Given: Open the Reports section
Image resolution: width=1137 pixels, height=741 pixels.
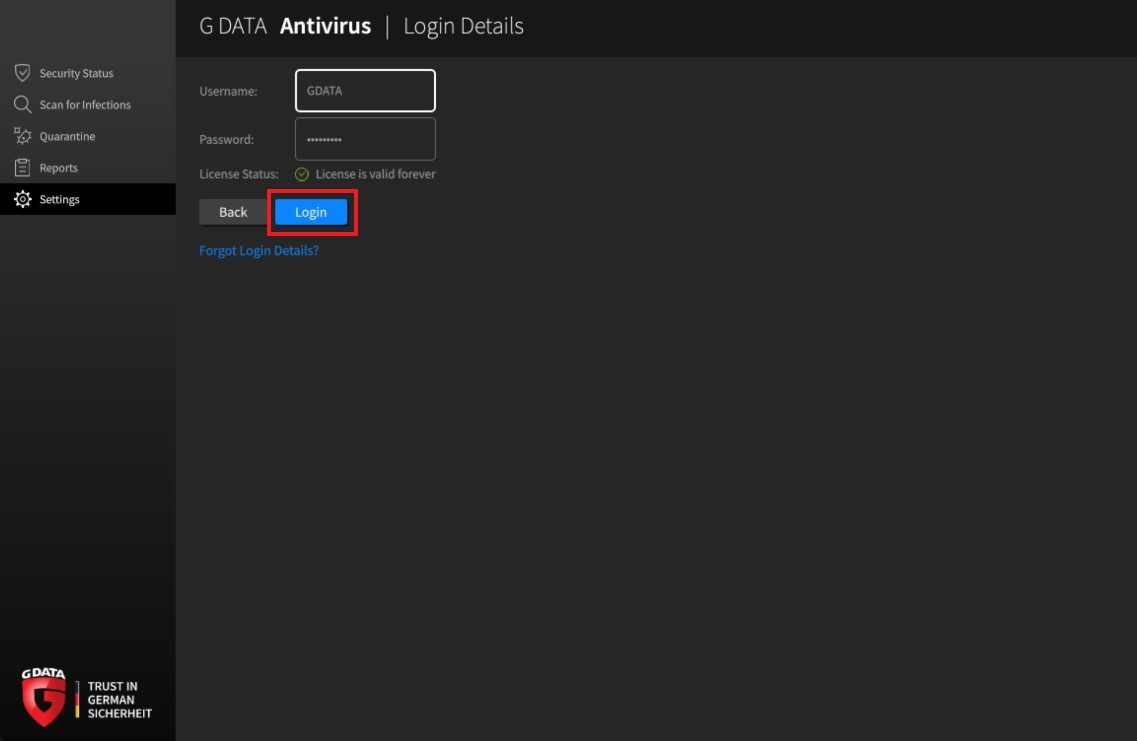Looking at the screenshot, I should coord(88,167).
